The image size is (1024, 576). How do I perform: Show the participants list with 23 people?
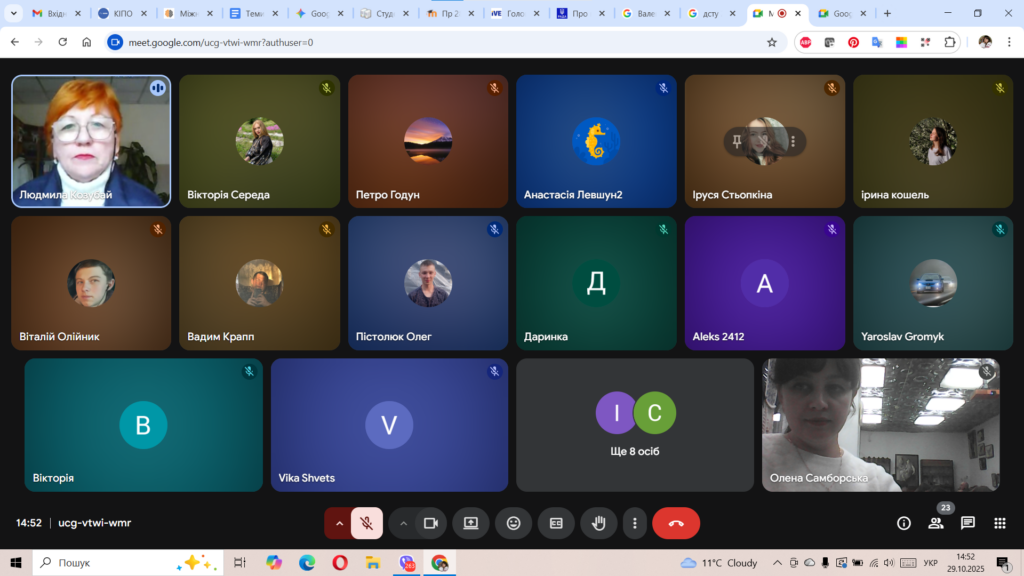pos(936,523)
